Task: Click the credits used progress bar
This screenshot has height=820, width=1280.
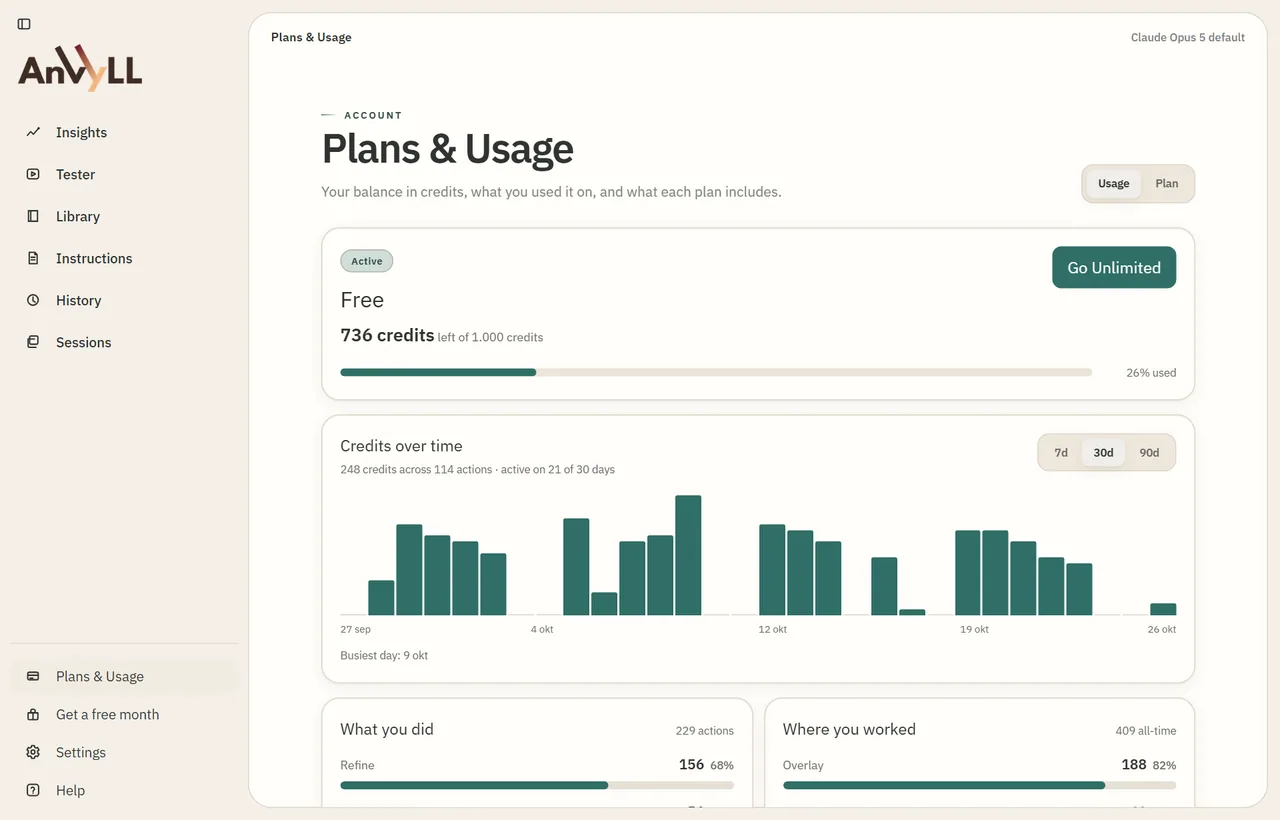Action: coord(716,373)
